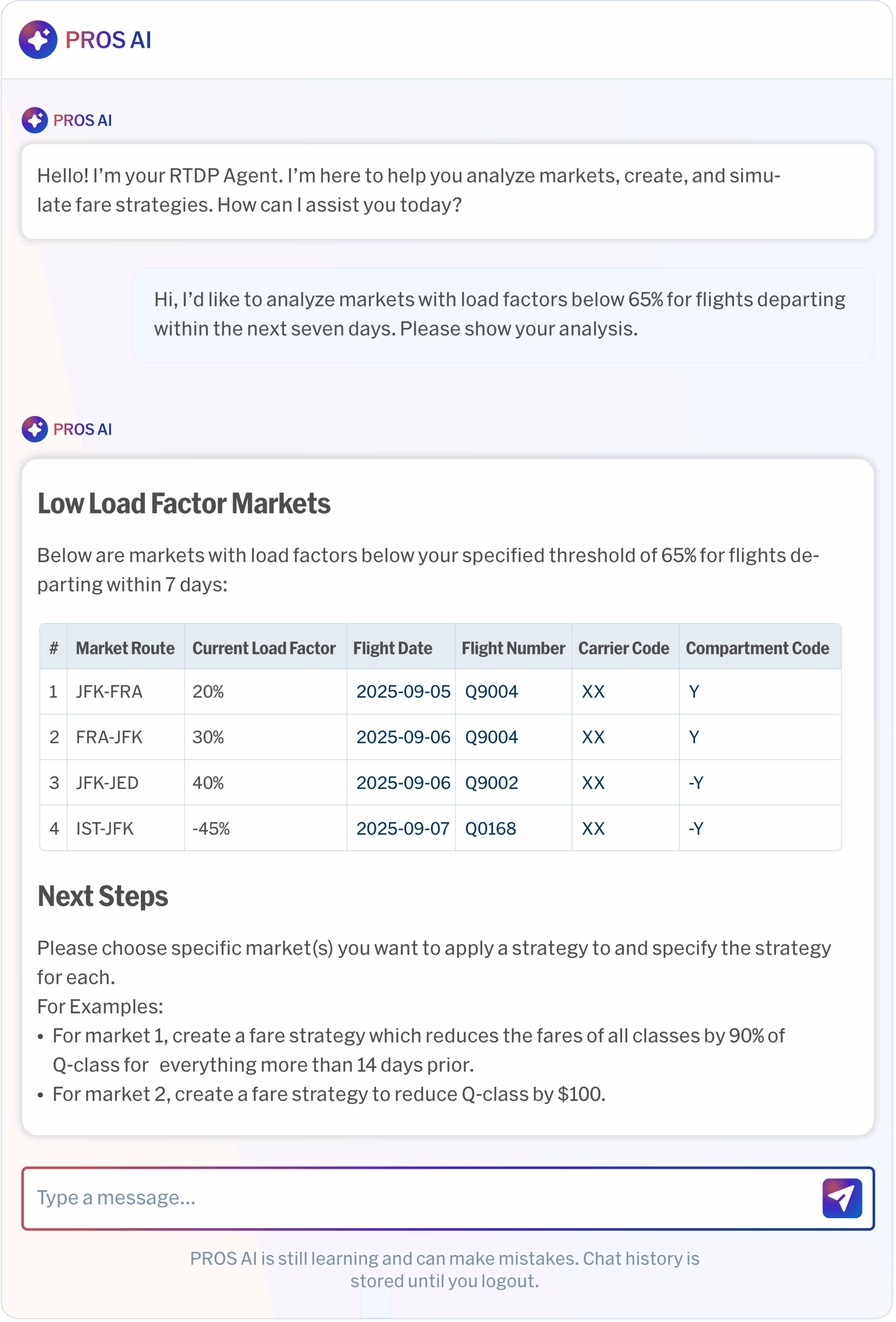Select the FRA-JFK market route cell

click(109, 737)
